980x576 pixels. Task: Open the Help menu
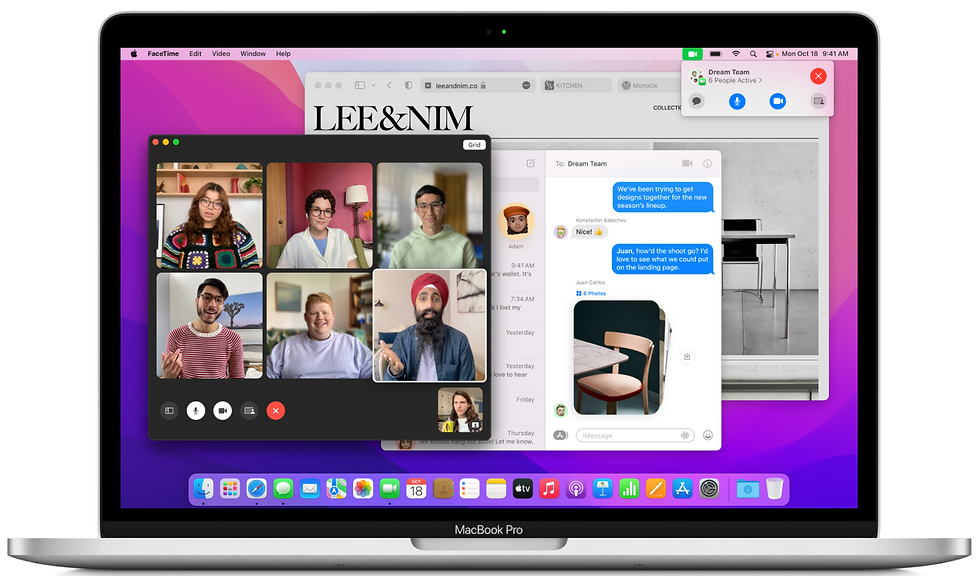click(283, 54)
